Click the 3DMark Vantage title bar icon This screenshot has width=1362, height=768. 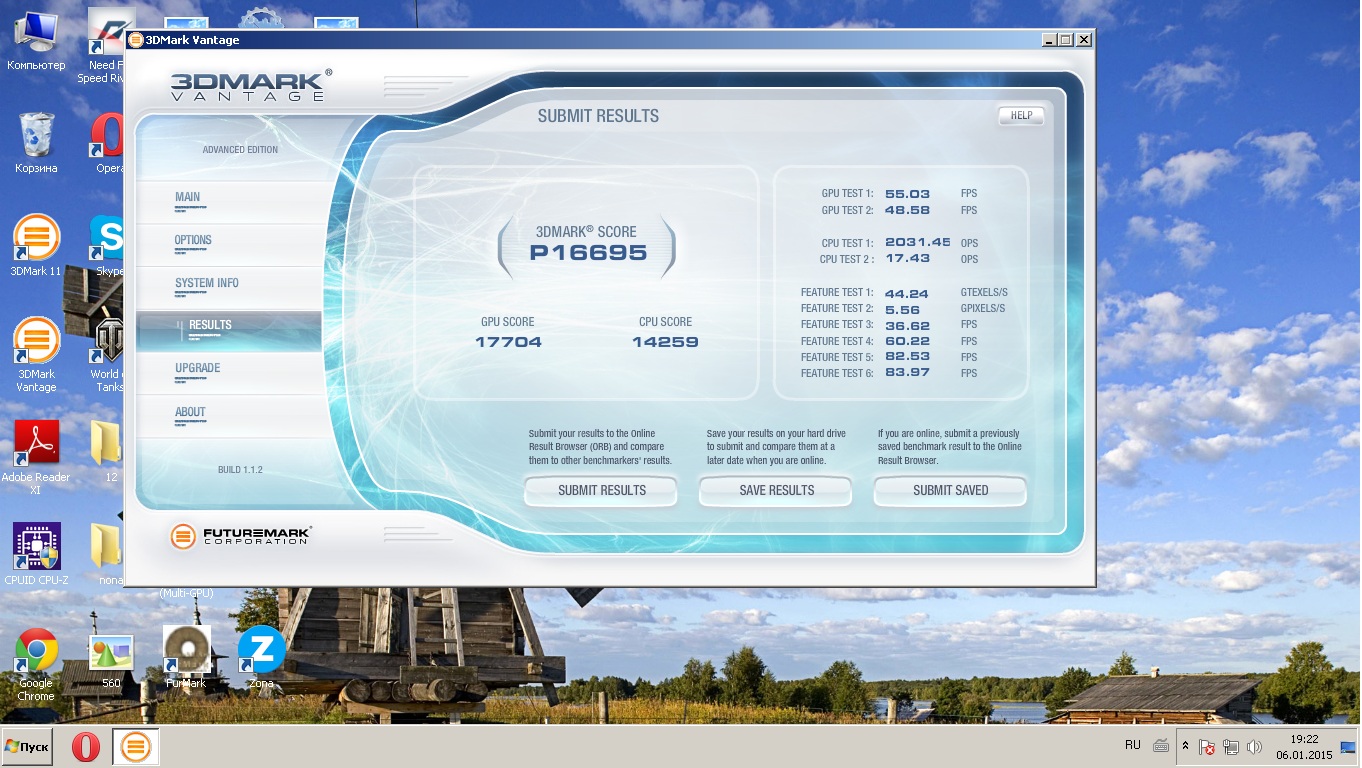135,40
